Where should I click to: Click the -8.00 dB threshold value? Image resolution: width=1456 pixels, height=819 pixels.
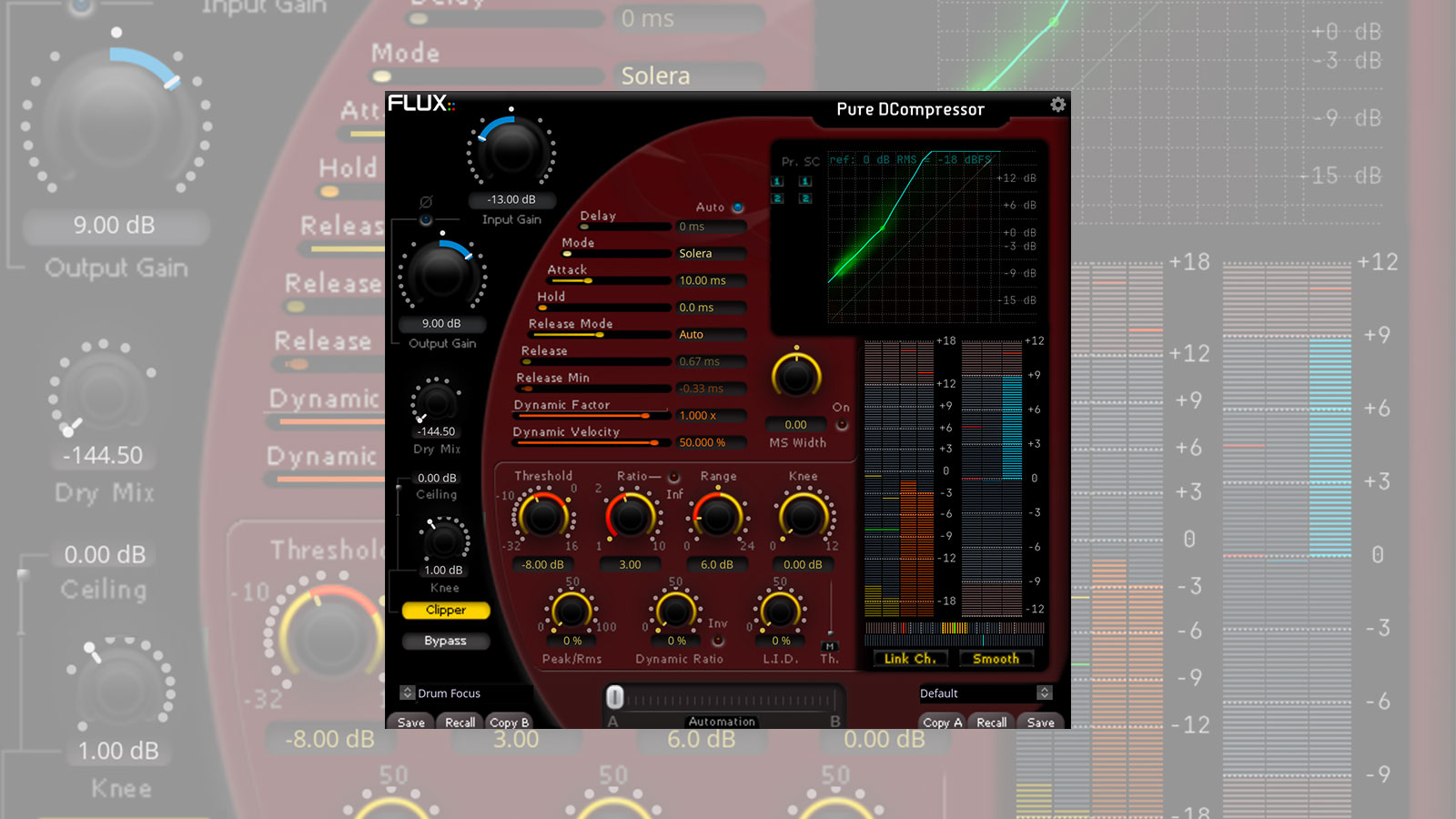pyautogui.click(x=542, y=564)
